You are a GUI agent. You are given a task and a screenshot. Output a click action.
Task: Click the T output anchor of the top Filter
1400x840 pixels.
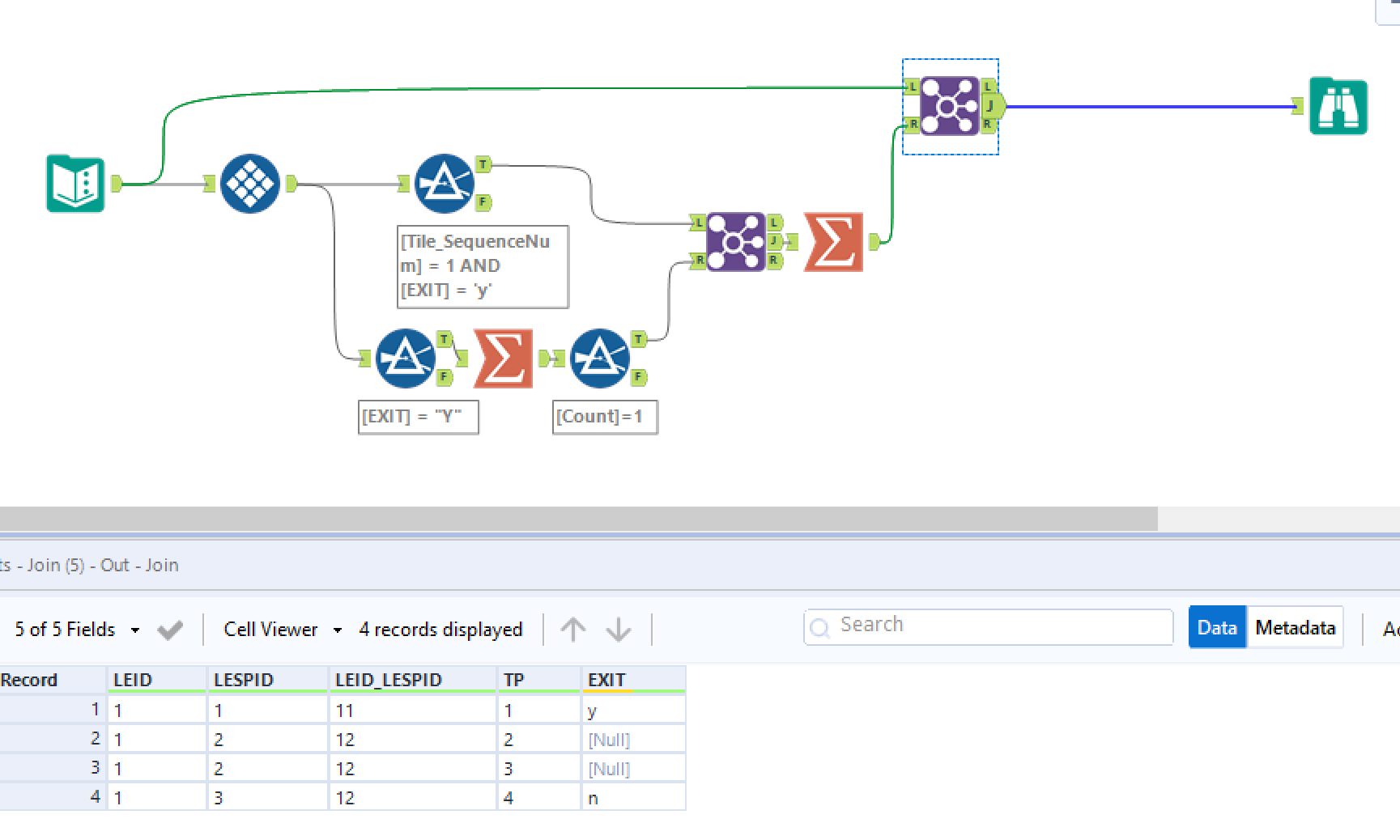point(482,163)
